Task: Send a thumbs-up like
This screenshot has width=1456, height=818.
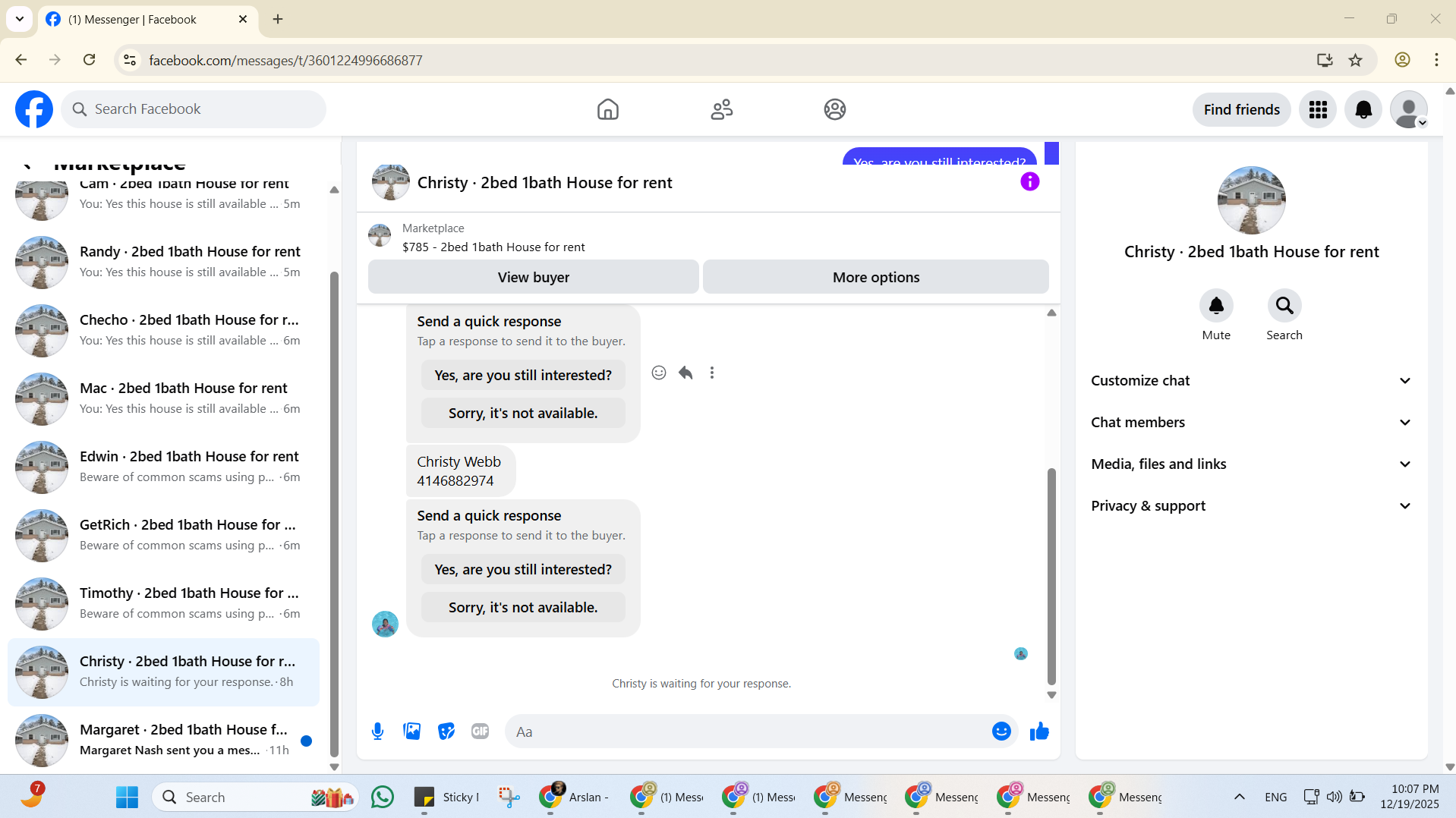Action: point(1039,731)
